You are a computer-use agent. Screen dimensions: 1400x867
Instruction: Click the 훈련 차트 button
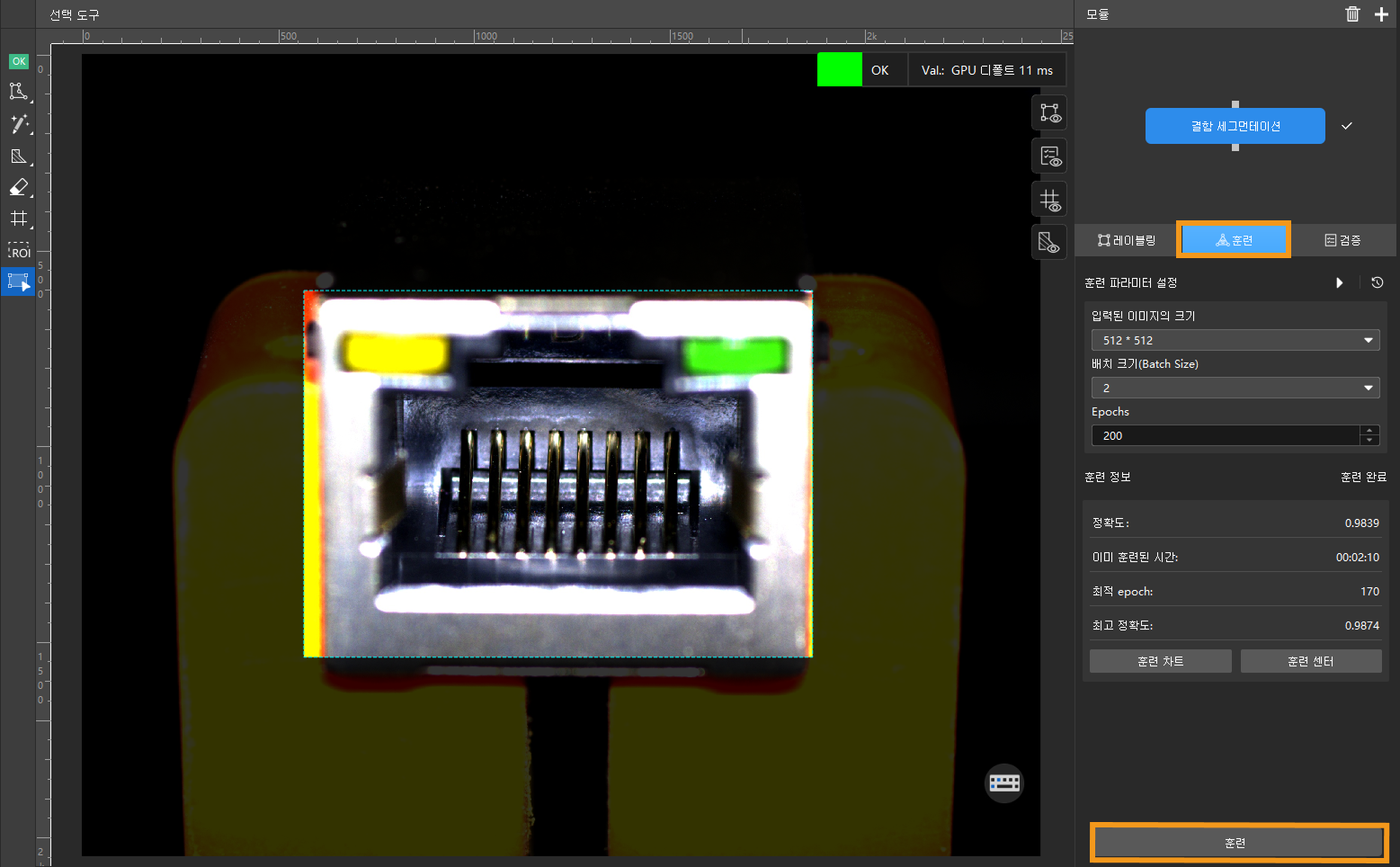(1160, 661)
